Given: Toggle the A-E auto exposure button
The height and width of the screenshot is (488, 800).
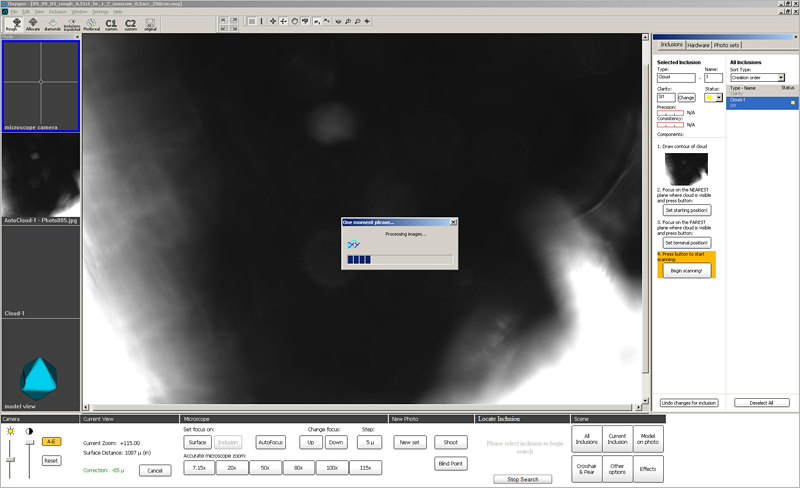Looking at the screenshot, I should [52, 441].
